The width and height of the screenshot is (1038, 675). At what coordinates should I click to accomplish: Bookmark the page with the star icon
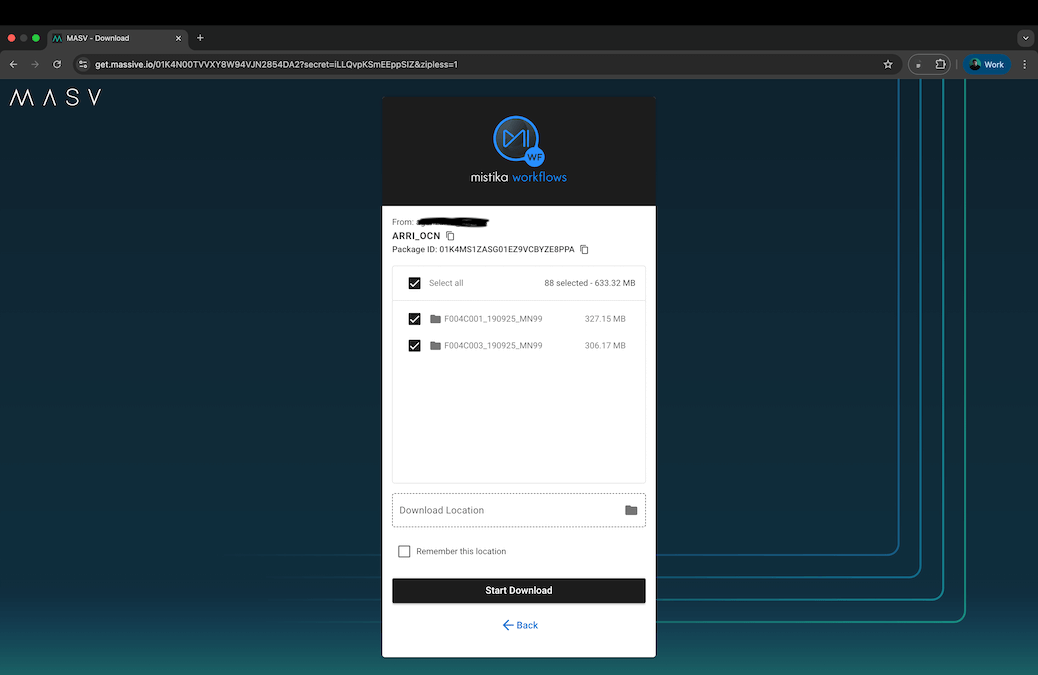click(887, 63)
